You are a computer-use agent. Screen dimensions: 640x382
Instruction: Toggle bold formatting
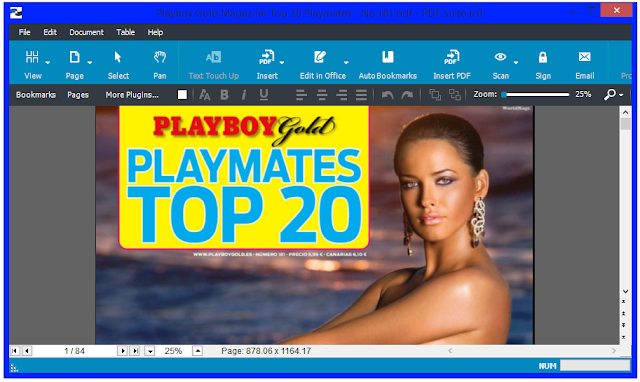(x=224, y=95)
